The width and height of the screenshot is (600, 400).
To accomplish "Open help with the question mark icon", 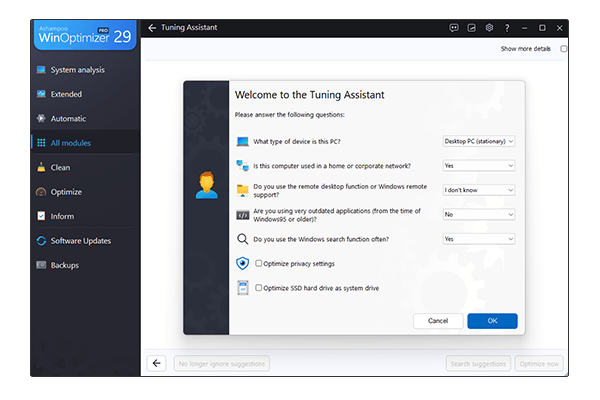I will [507, 28].
